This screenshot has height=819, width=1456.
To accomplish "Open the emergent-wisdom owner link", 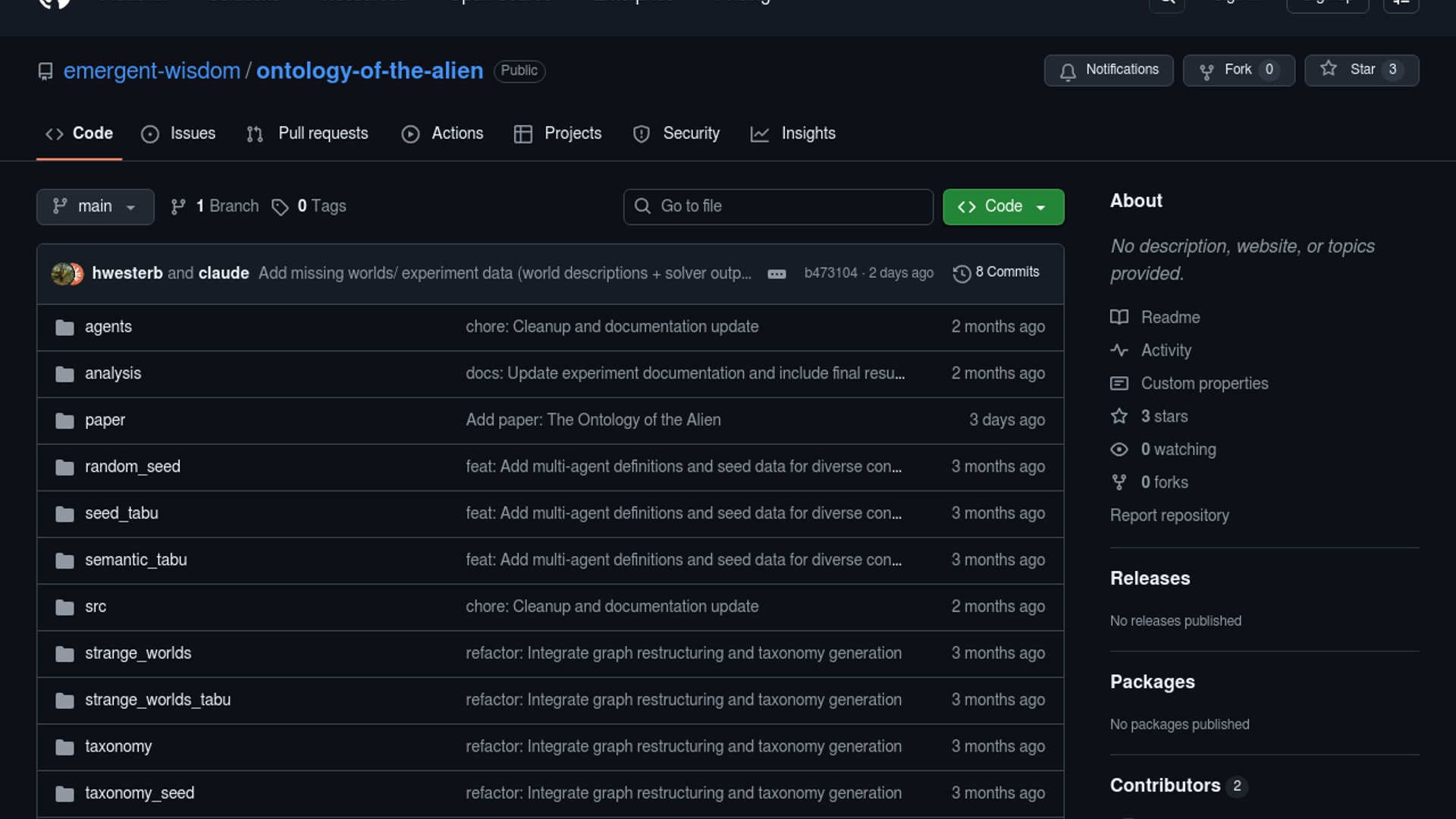I will click(x=152, y=71).
